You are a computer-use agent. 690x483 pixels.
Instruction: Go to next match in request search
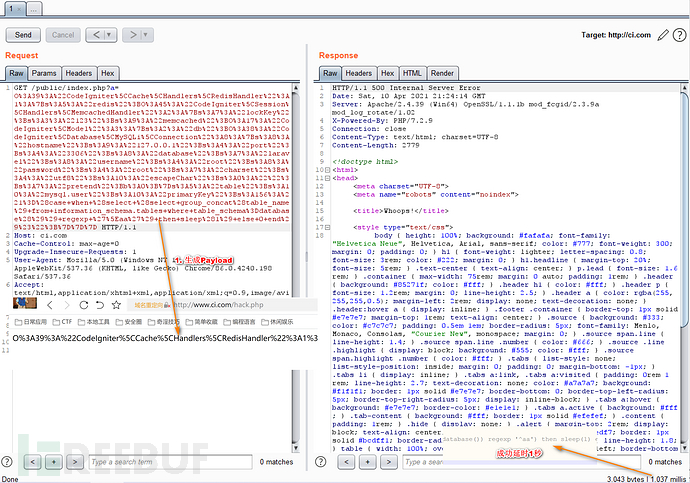(x=75, y=461)
